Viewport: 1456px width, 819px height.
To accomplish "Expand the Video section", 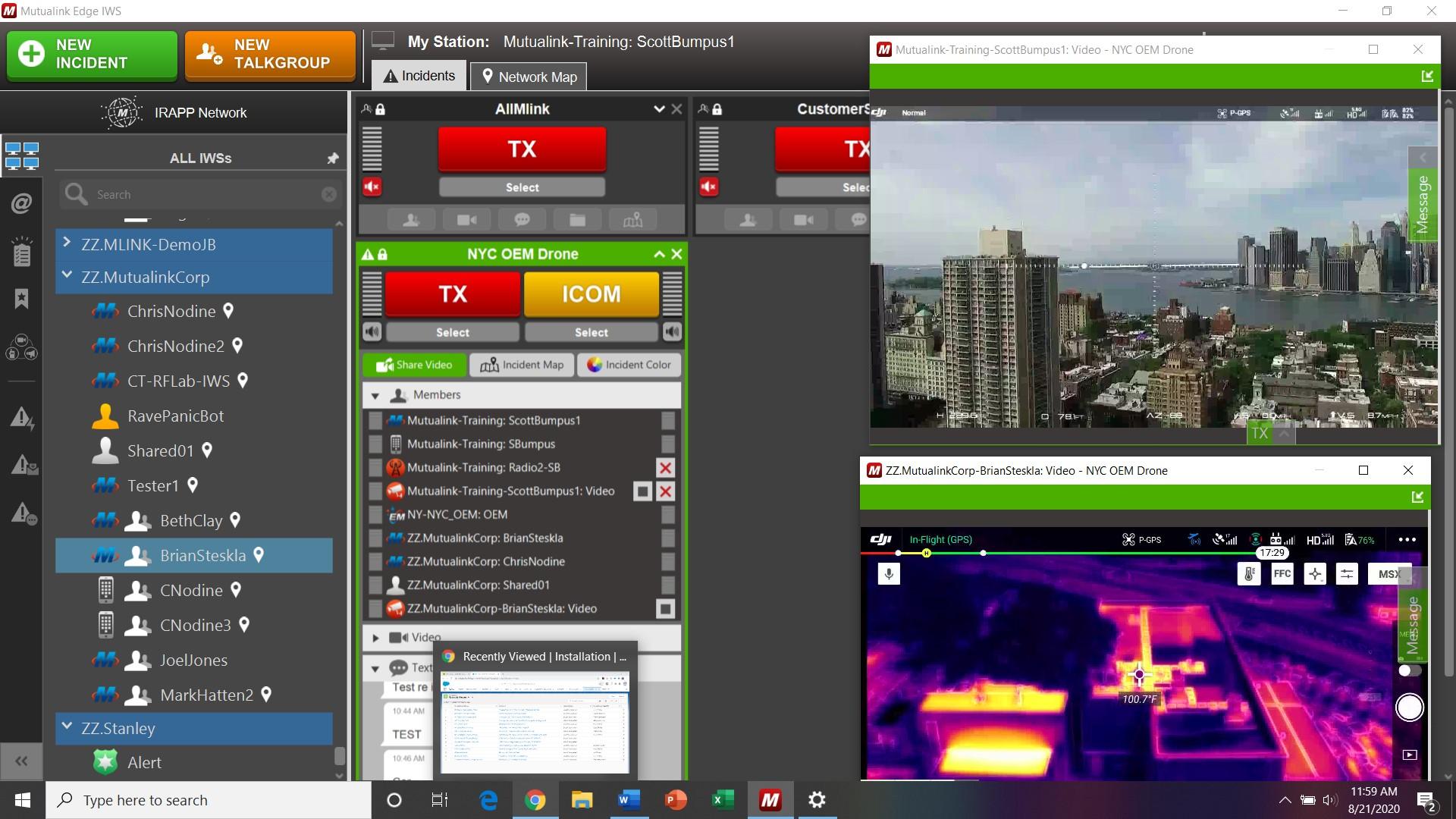I will pyautogui.click(x=375, y=638).
